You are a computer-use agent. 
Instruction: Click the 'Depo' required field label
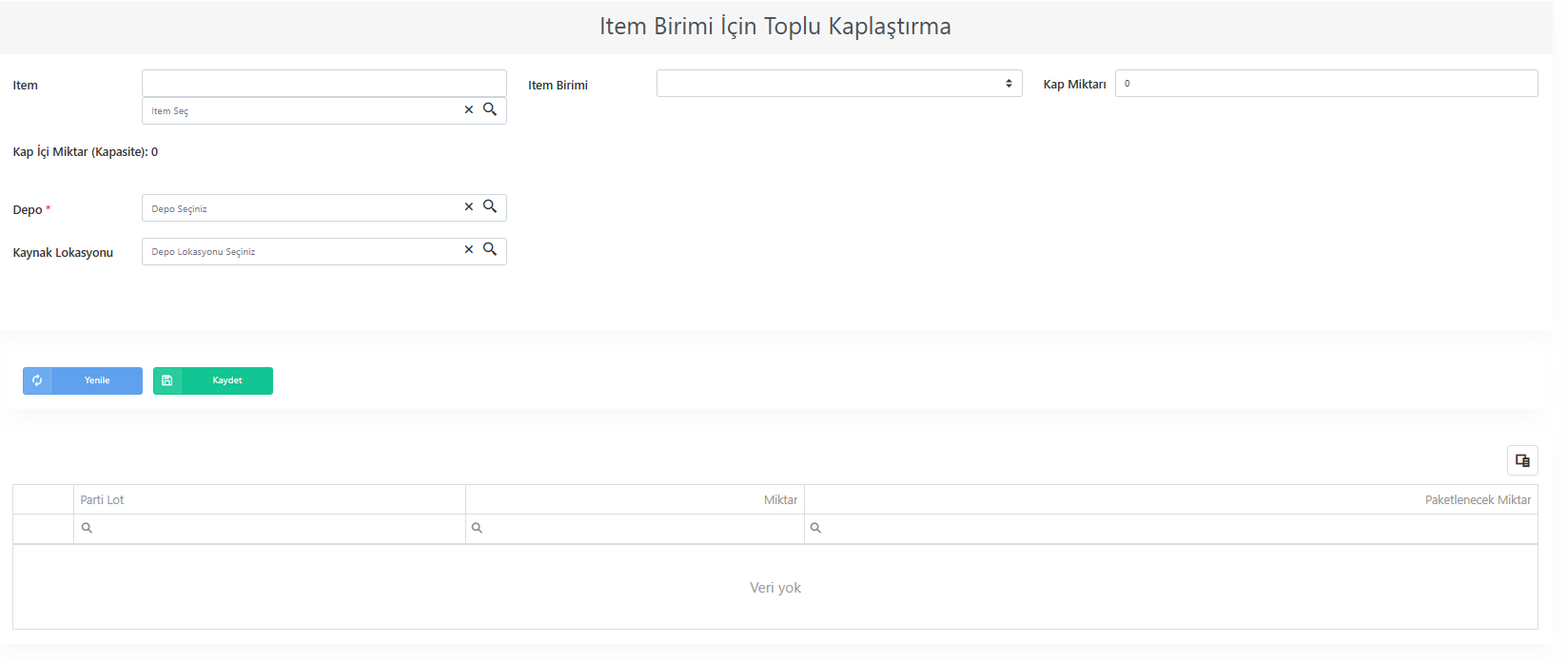click(31, 210)
